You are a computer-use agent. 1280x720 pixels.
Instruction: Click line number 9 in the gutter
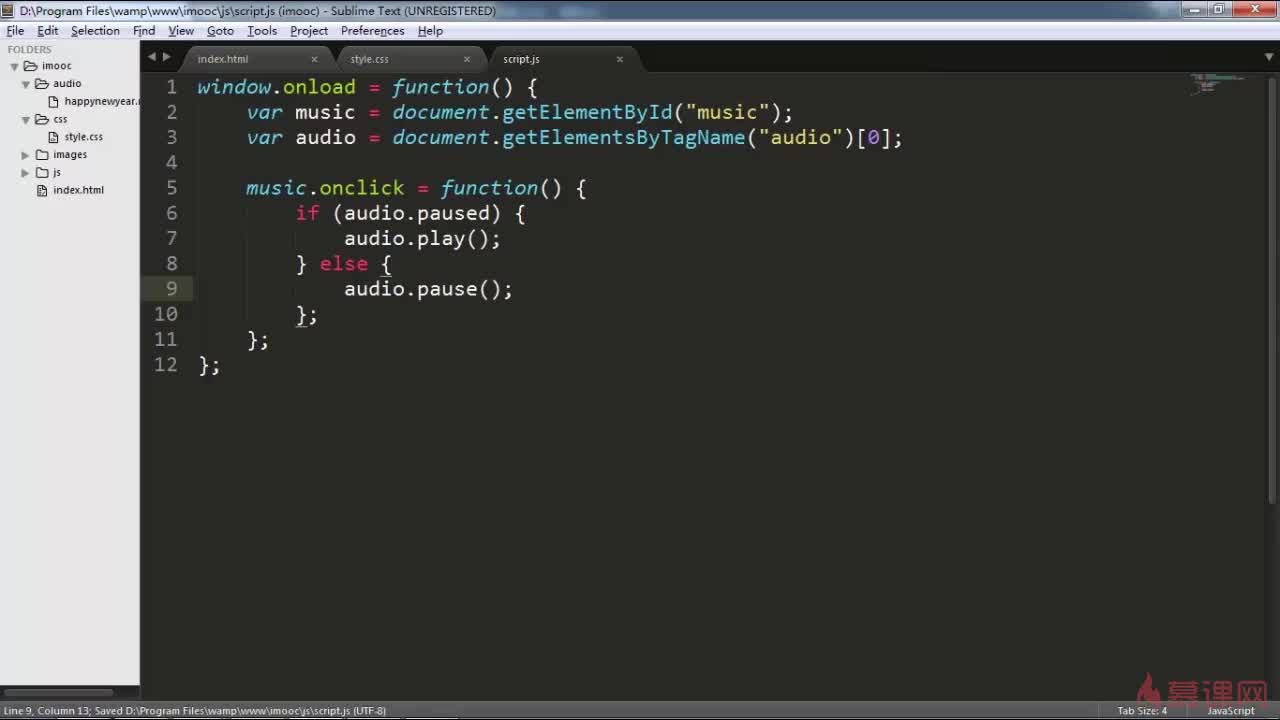tap(172, 289)
